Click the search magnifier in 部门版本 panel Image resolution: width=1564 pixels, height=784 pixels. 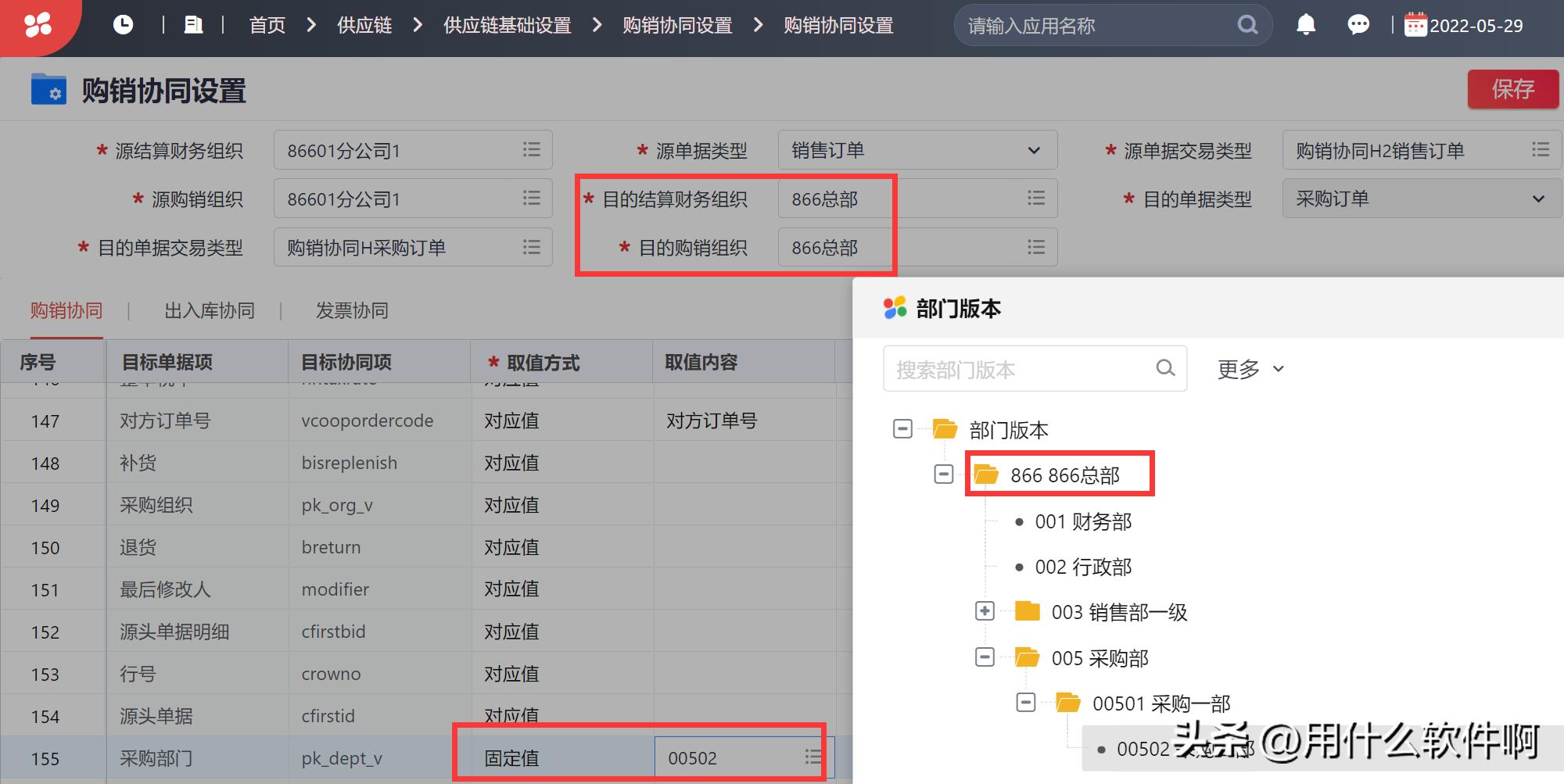pyautogui.click(x=1165, y=368)
